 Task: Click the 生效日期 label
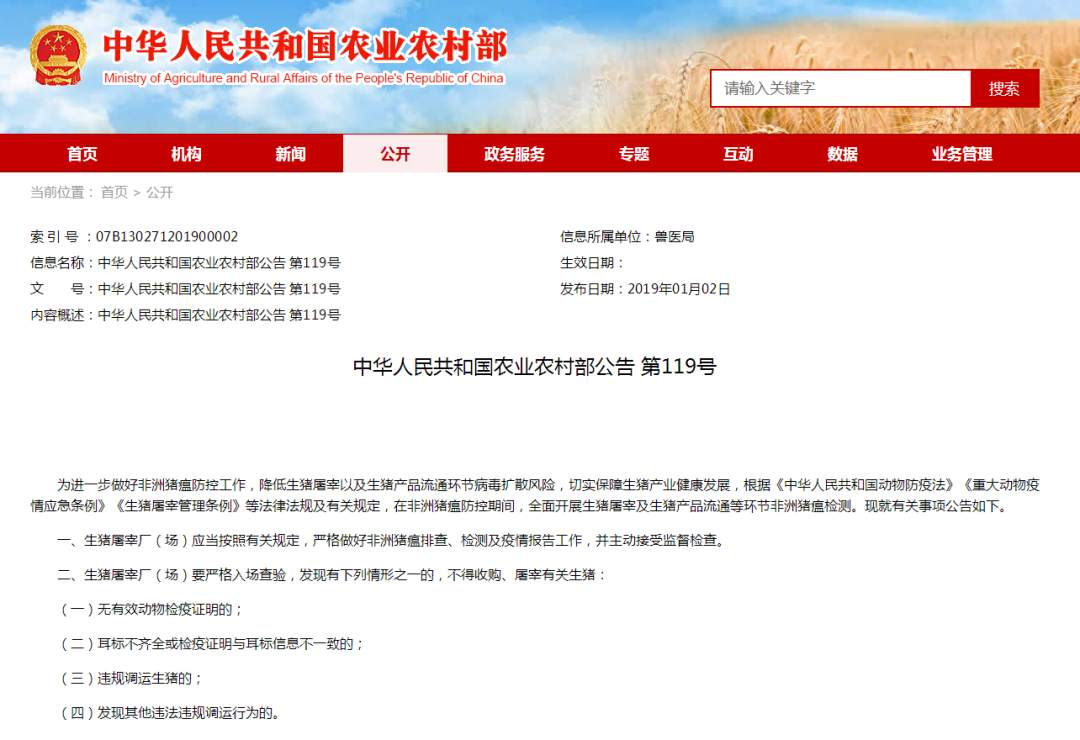(x=592, y=263)
